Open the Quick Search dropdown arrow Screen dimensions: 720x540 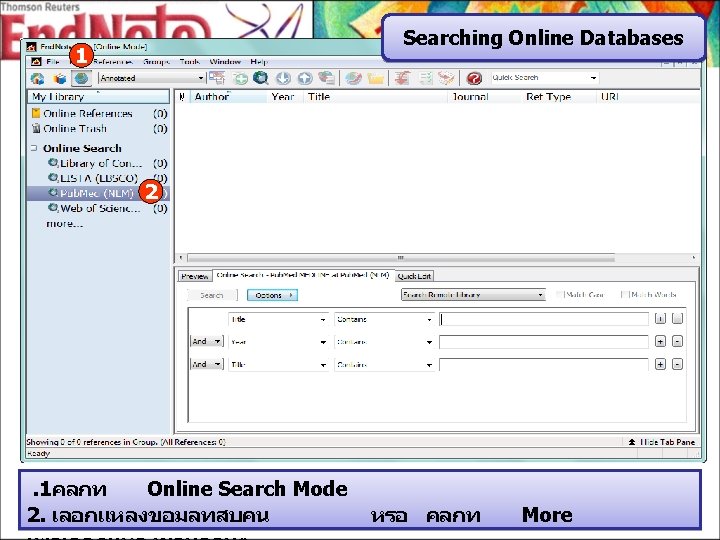pyautogui.click(x=593, y=78)
